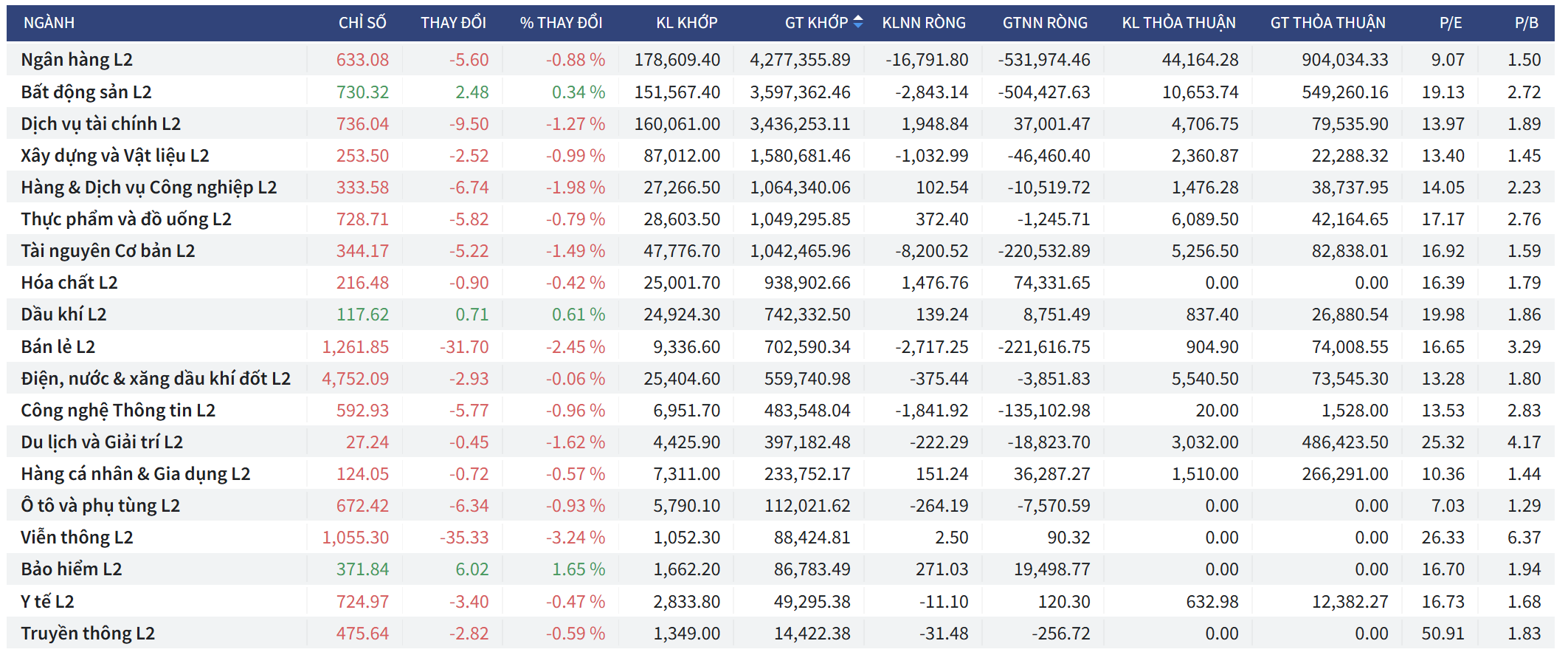
Task: Sort table by P/B column
Action: [1526, 23]
